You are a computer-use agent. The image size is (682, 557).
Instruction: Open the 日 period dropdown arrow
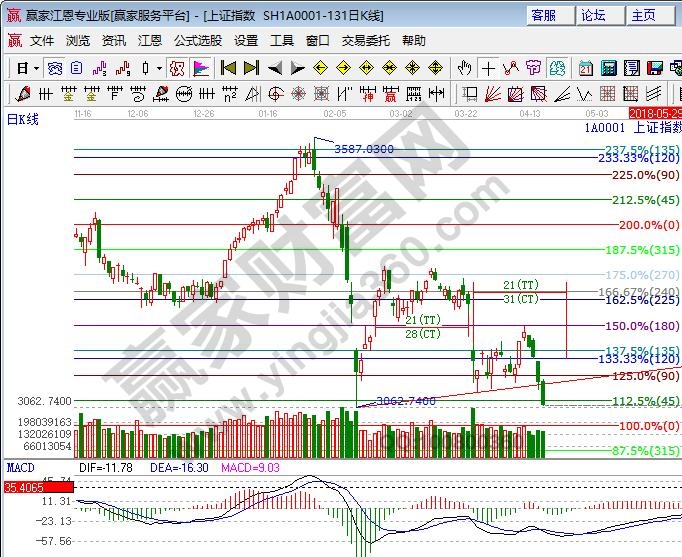[x=37, y=68]
